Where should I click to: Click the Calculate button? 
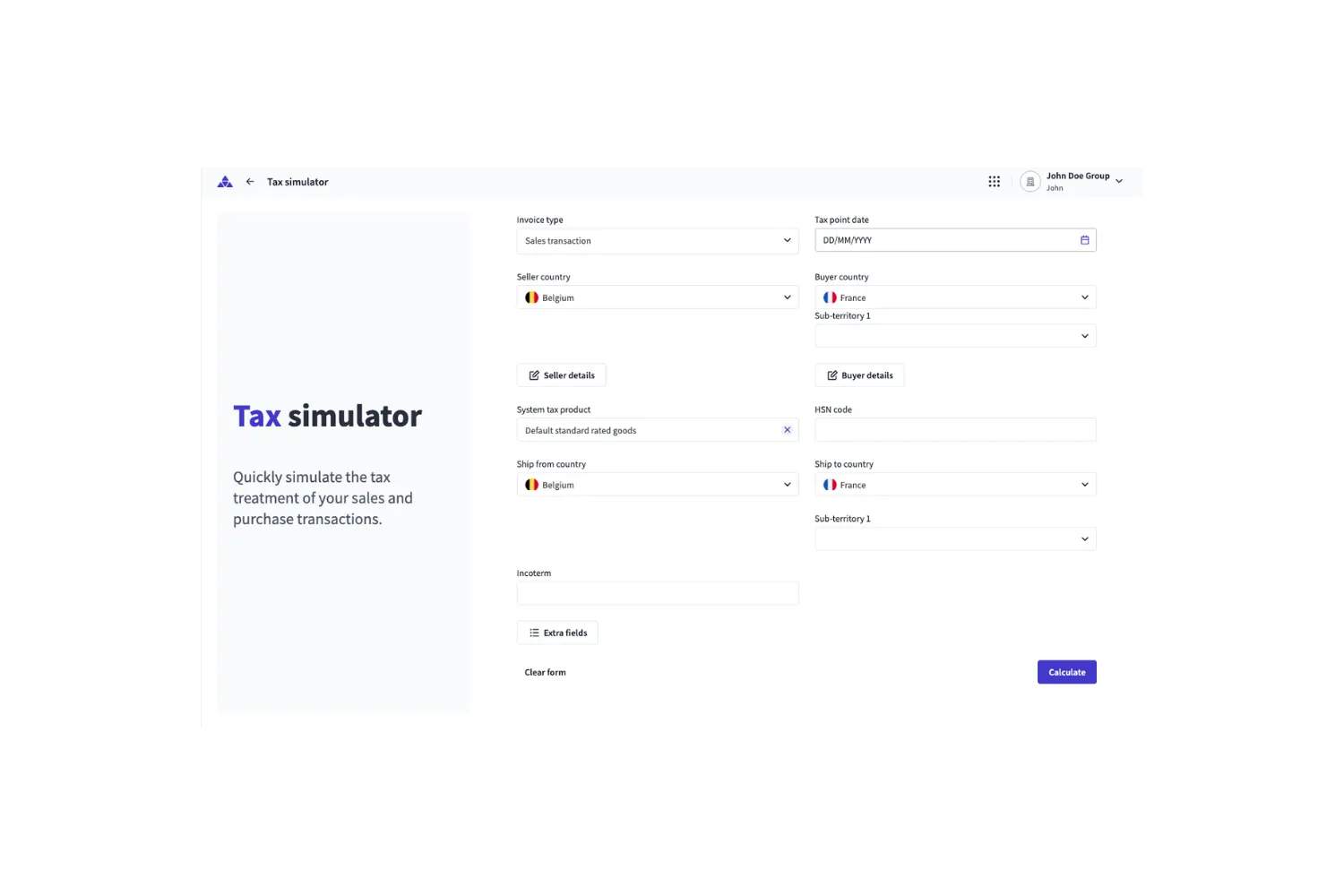(x=1067, y=672)
